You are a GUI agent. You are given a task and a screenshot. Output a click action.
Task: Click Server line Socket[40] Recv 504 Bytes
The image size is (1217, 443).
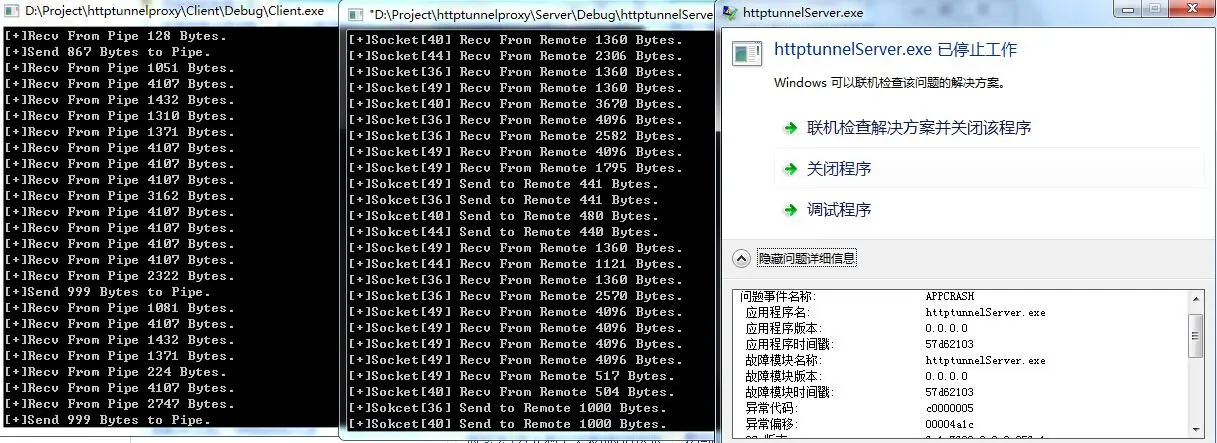click(511, 392)
